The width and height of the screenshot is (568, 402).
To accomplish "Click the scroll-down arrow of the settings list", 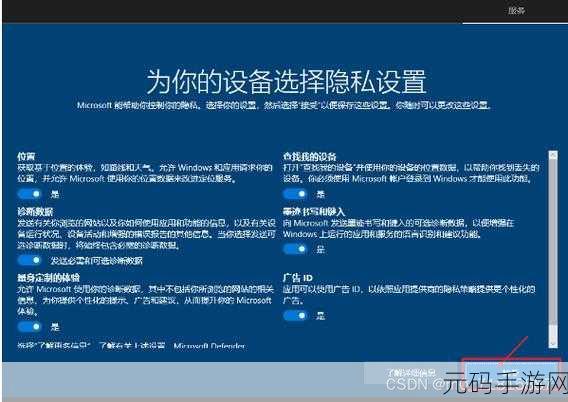I will [x=553, y=343].
